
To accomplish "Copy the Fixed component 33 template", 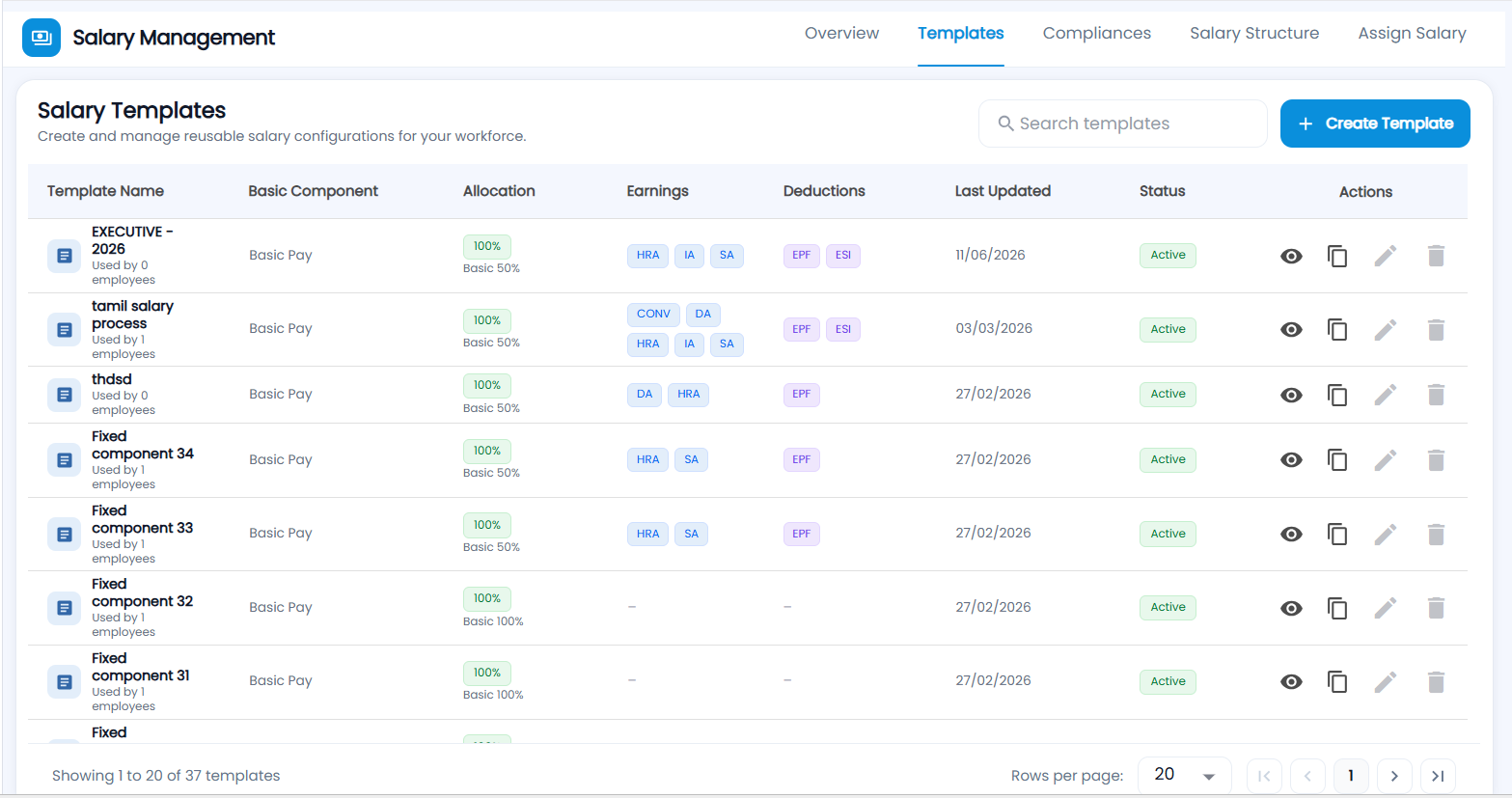I will click(1337, 534).
